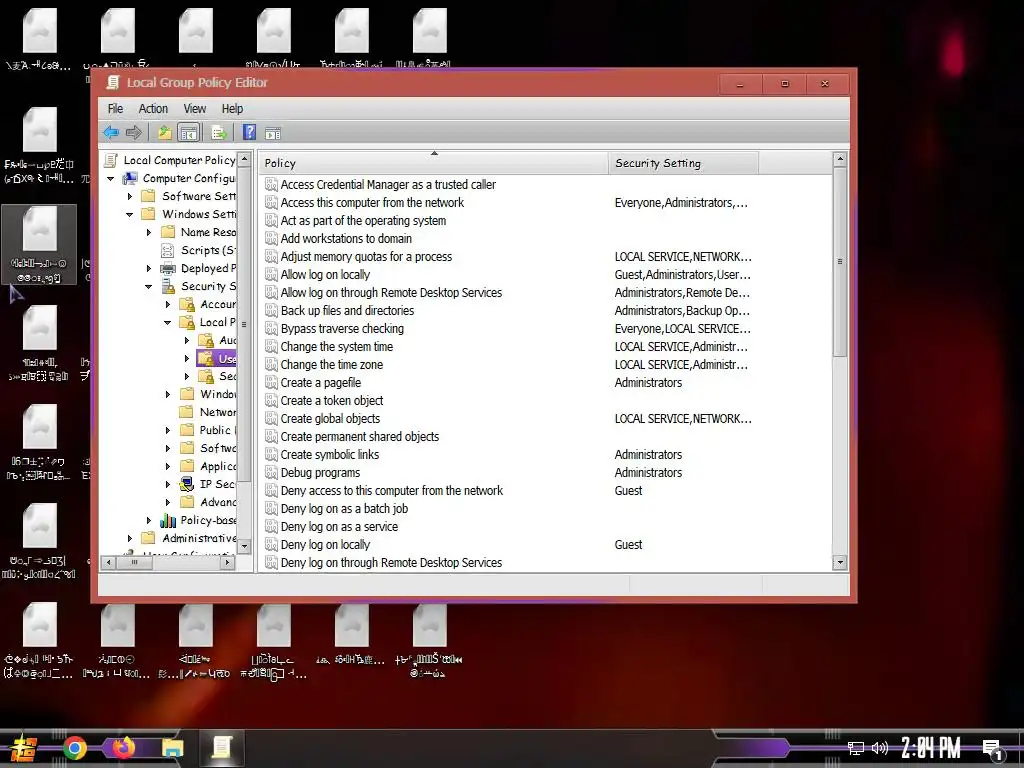Open the Action menu
The width and height of the screenshot is (1024, 768).
[x=153, y=108]
